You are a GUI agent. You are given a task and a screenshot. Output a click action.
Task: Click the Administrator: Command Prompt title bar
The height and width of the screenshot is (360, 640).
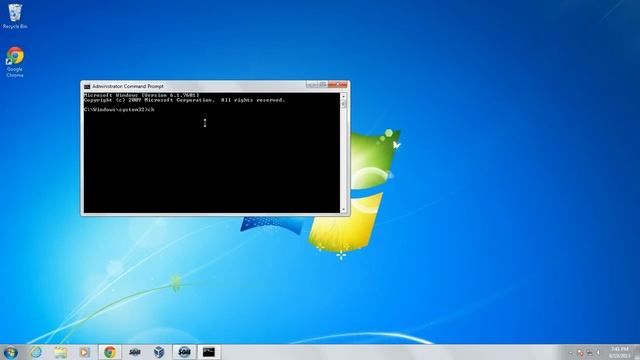coord(194,86)
